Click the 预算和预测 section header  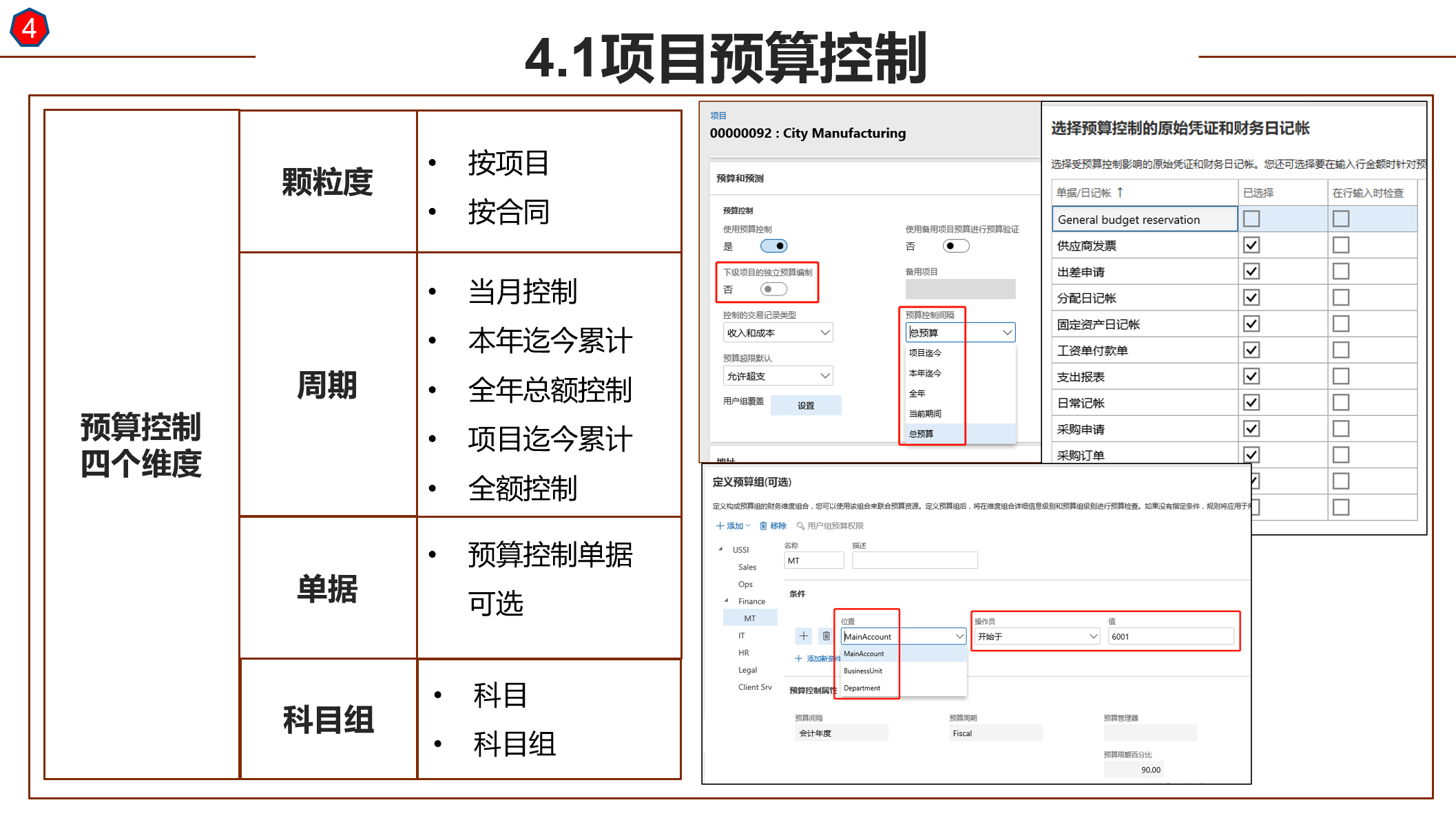click(x=740, y=178)
